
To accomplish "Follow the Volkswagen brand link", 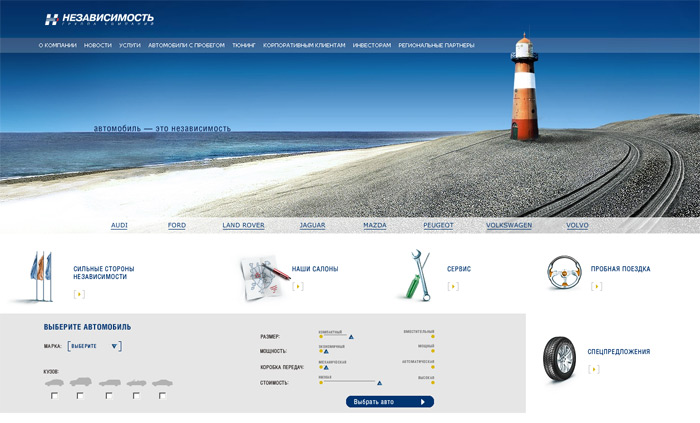I will 509,225.
